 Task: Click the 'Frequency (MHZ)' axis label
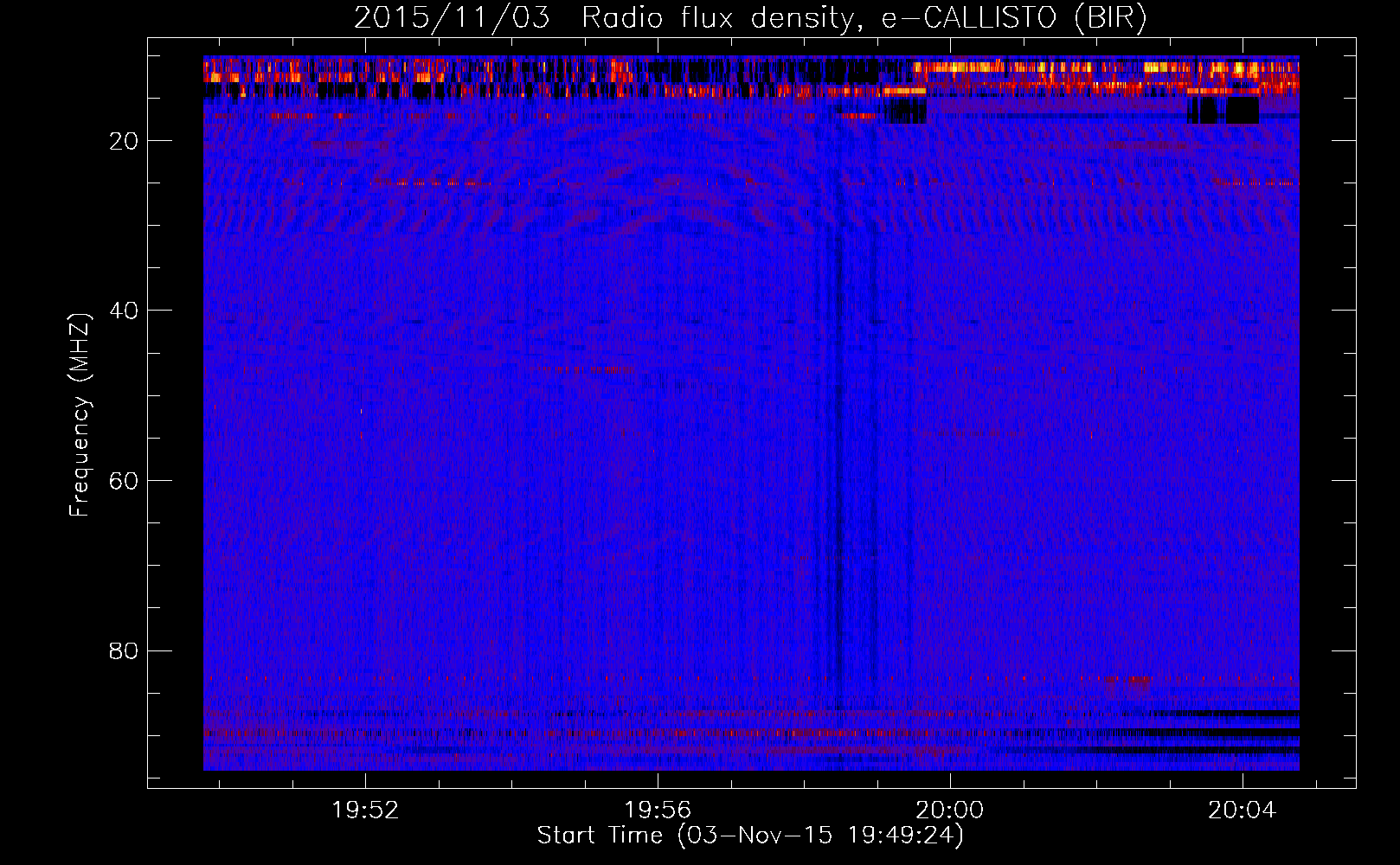[79, 416]
